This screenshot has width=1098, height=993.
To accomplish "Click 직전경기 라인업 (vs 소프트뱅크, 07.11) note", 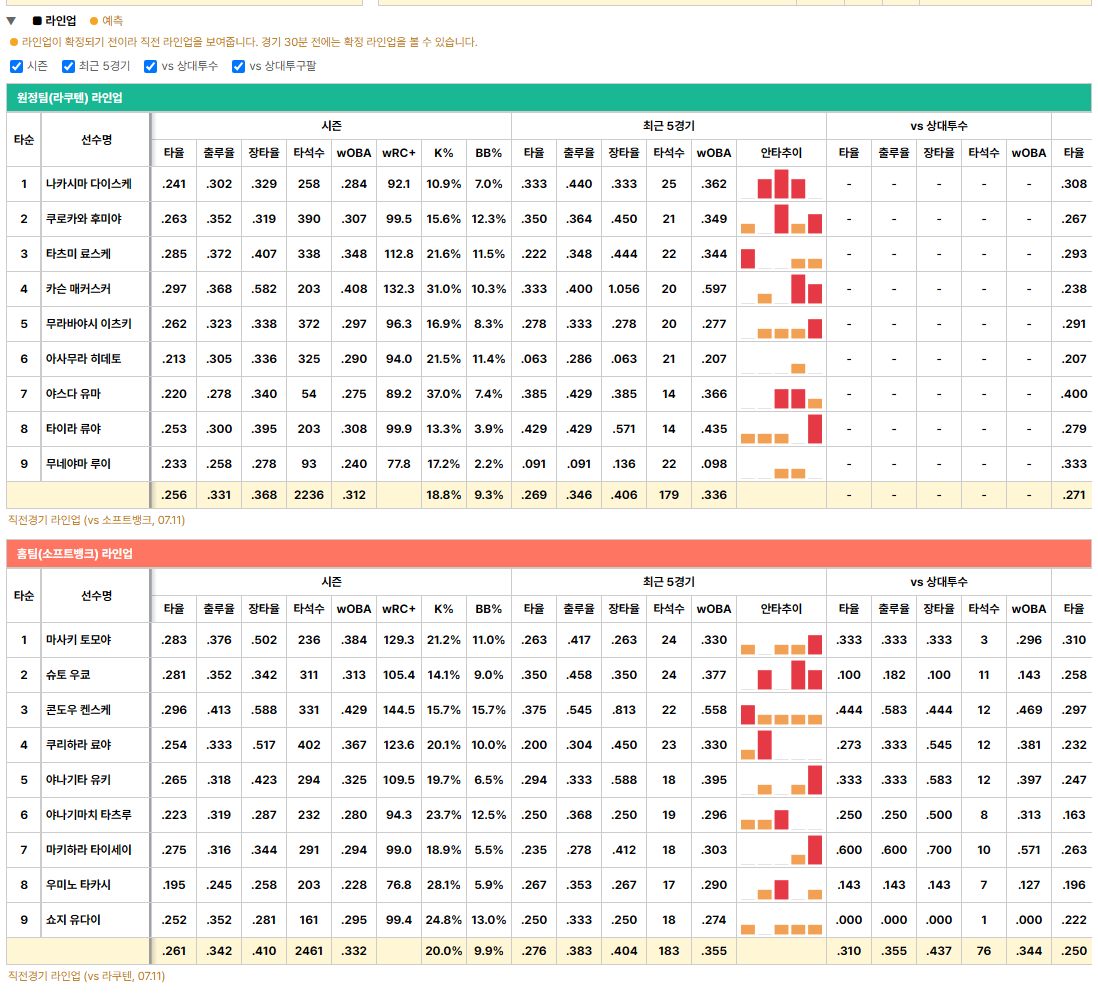I will coord(97,520).
